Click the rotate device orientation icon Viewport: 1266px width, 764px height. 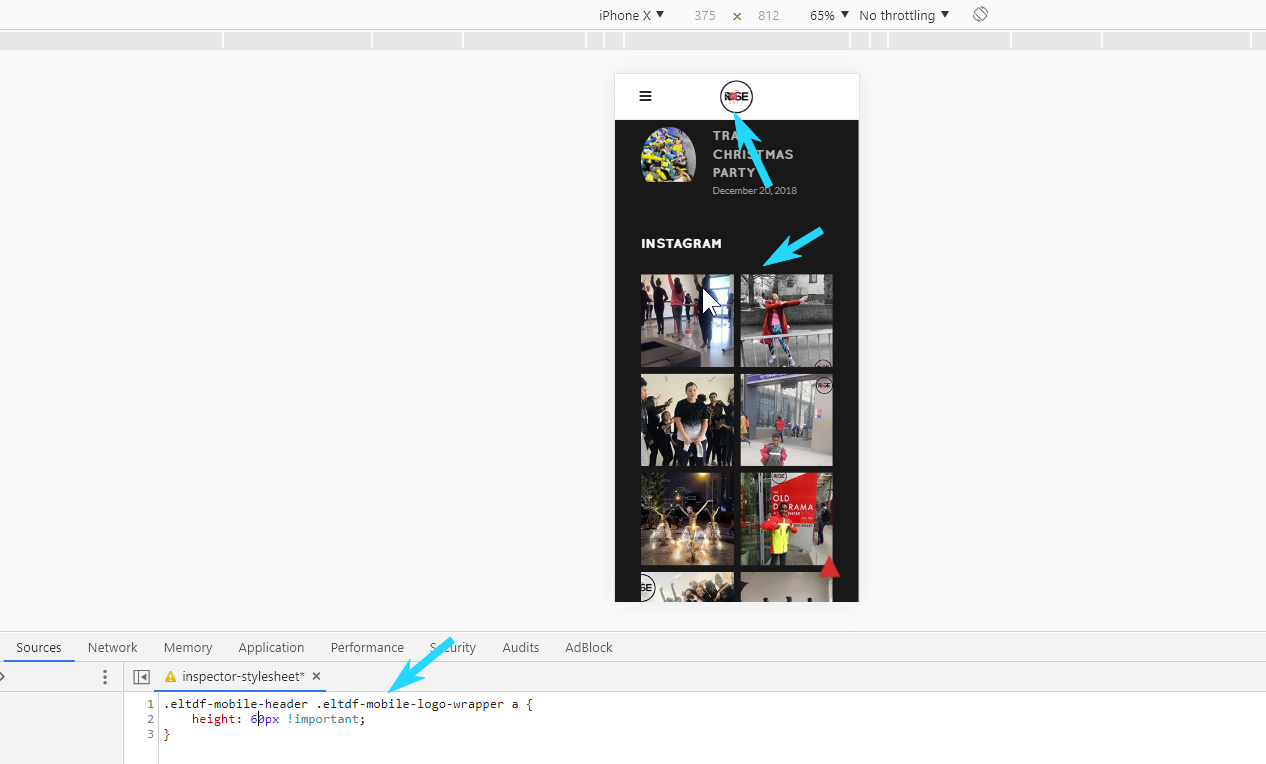pyautogui.click(x=980, y=14)
